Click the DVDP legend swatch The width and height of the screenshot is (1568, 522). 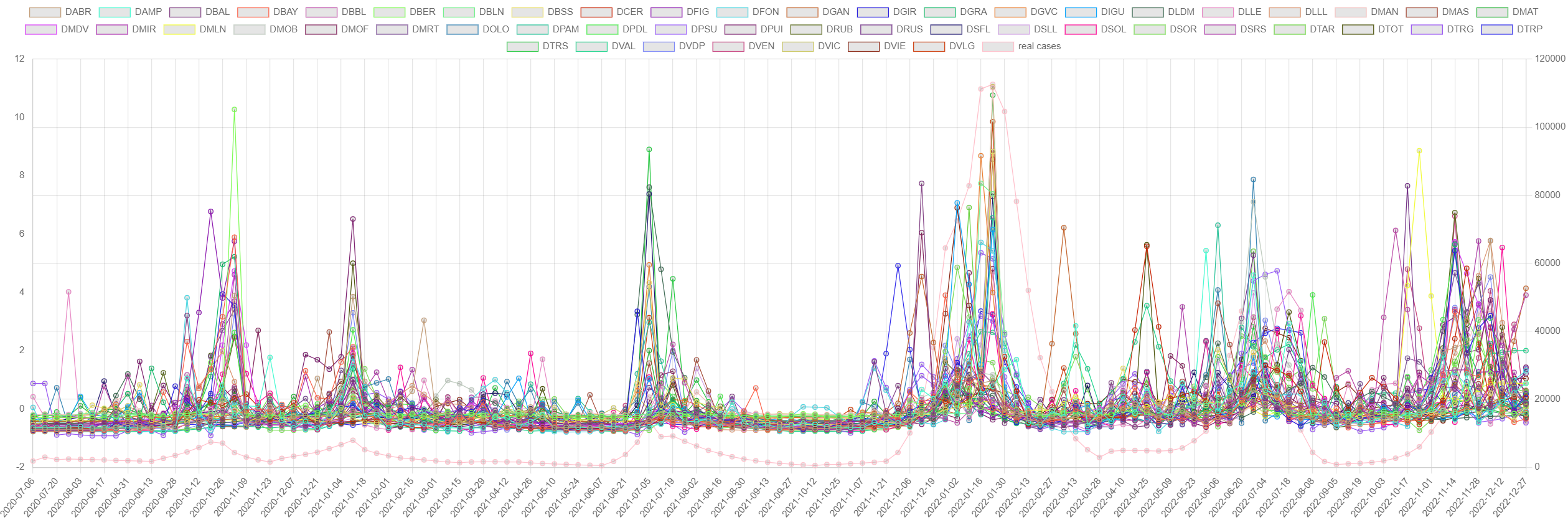click(x=659, y=46)
